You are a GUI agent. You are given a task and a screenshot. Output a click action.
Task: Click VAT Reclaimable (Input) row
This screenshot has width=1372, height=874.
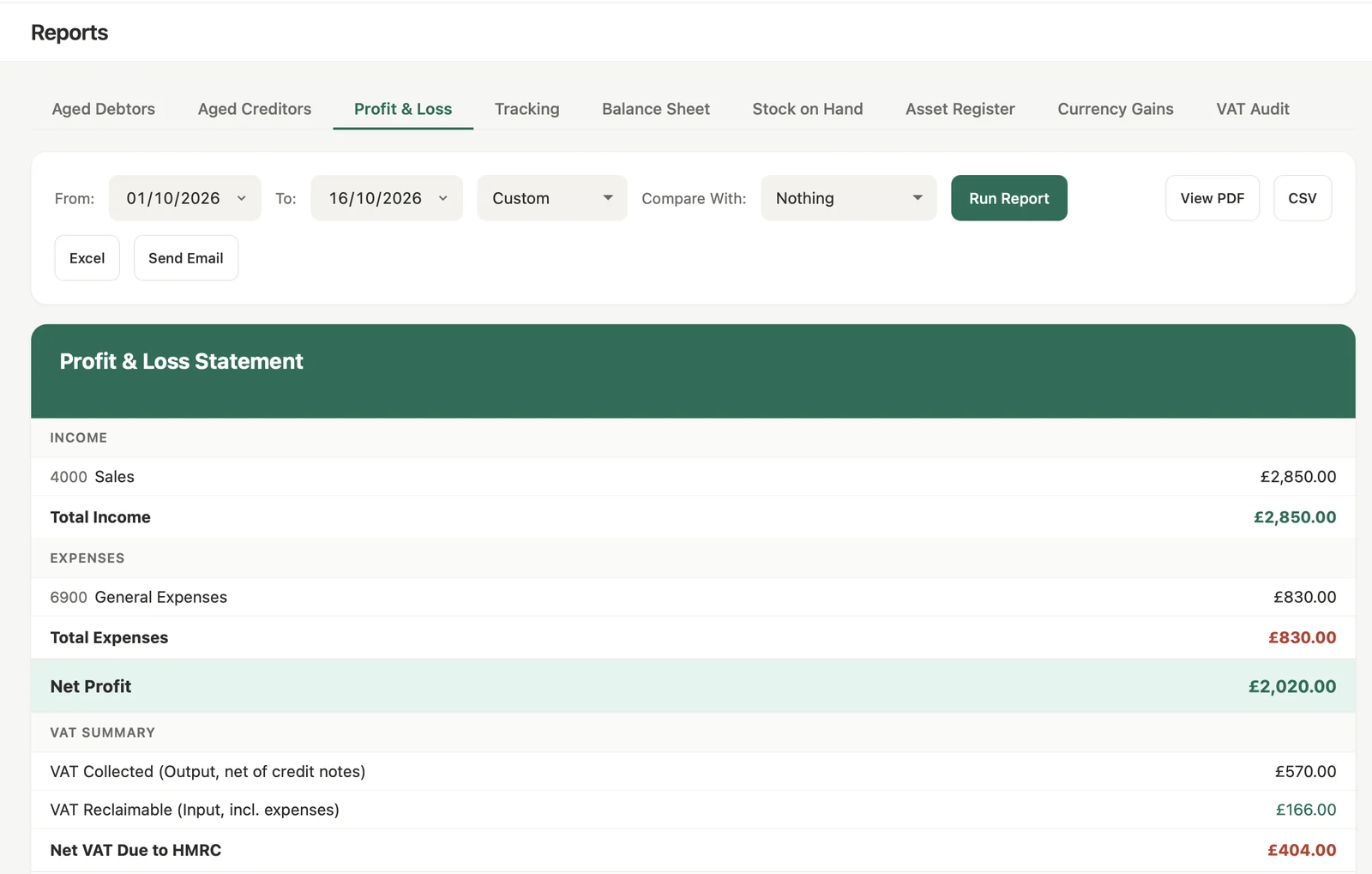(693, 810)
